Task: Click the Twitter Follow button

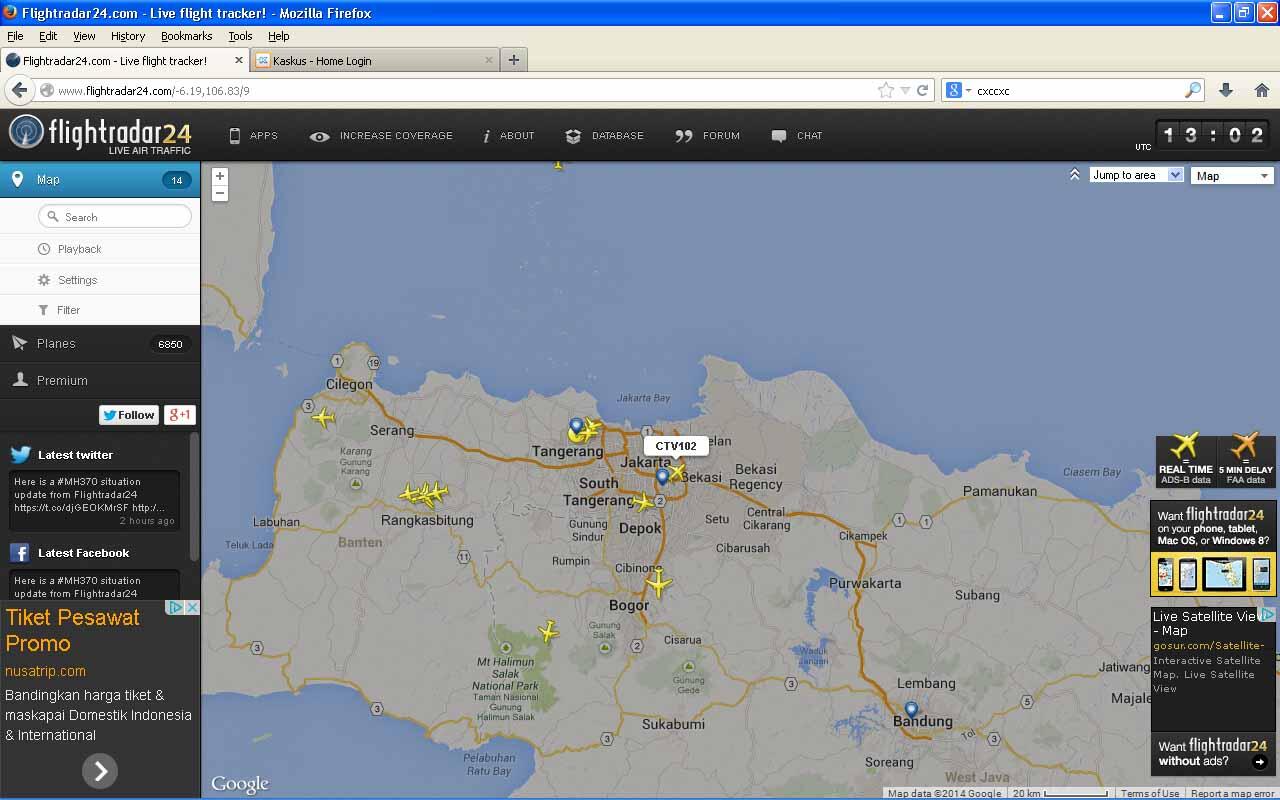Action: [129, 415]
